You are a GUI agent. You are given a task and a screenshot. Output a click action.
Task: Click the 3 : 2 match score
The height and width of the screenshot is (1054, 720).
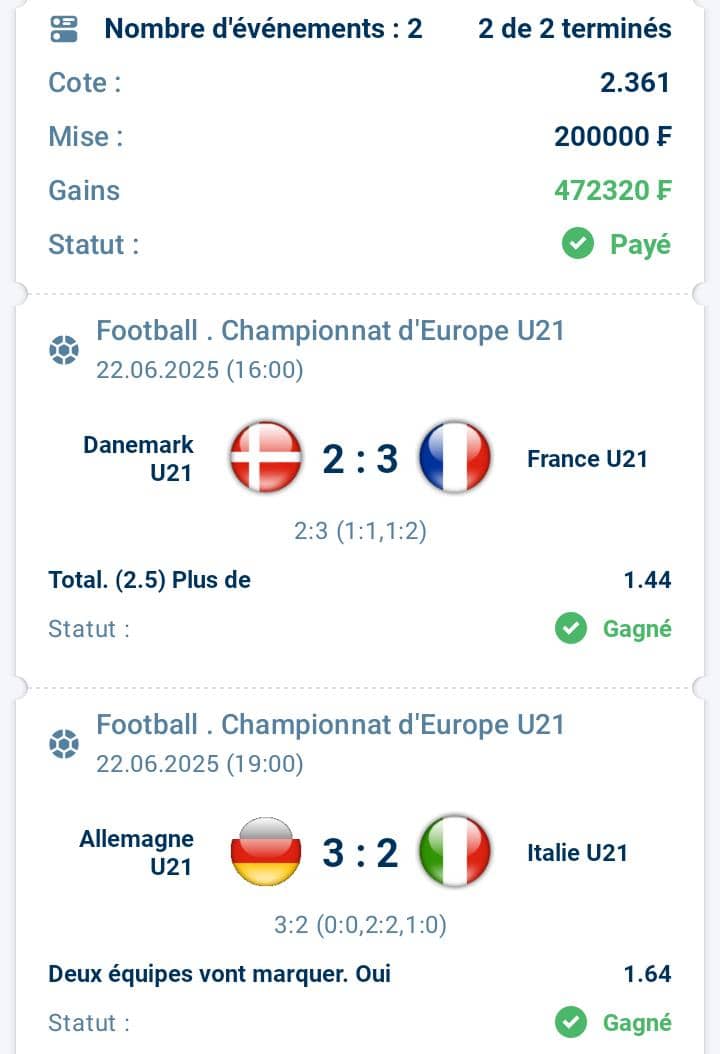360,853
